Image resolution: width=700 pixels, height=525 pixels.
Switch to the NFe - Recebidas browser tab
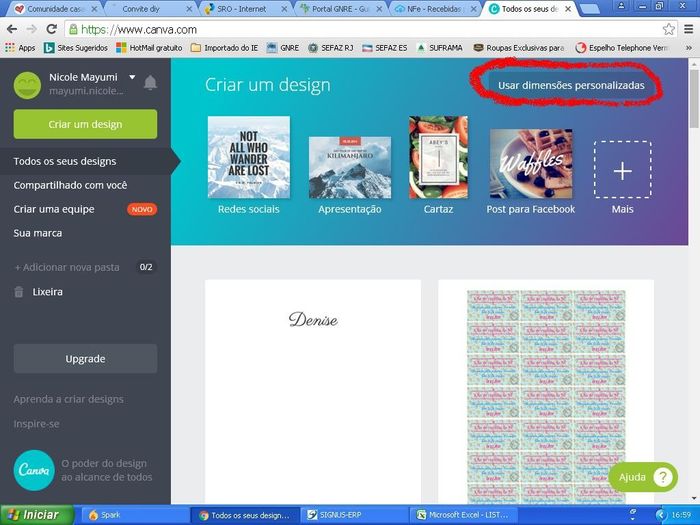click(x=433, y=8)
